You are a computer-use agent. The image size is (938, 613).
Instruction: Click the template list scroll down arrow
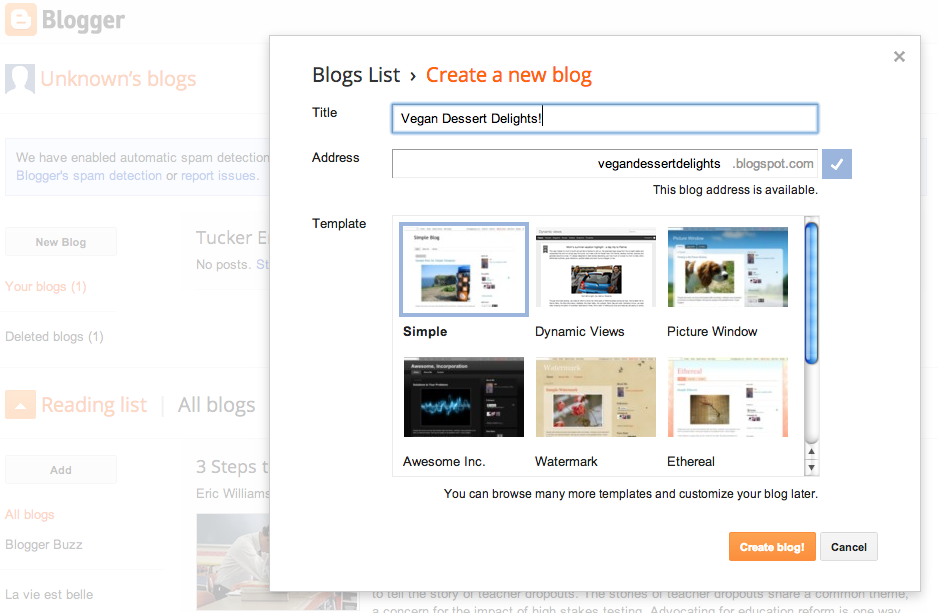pos(811,468)
